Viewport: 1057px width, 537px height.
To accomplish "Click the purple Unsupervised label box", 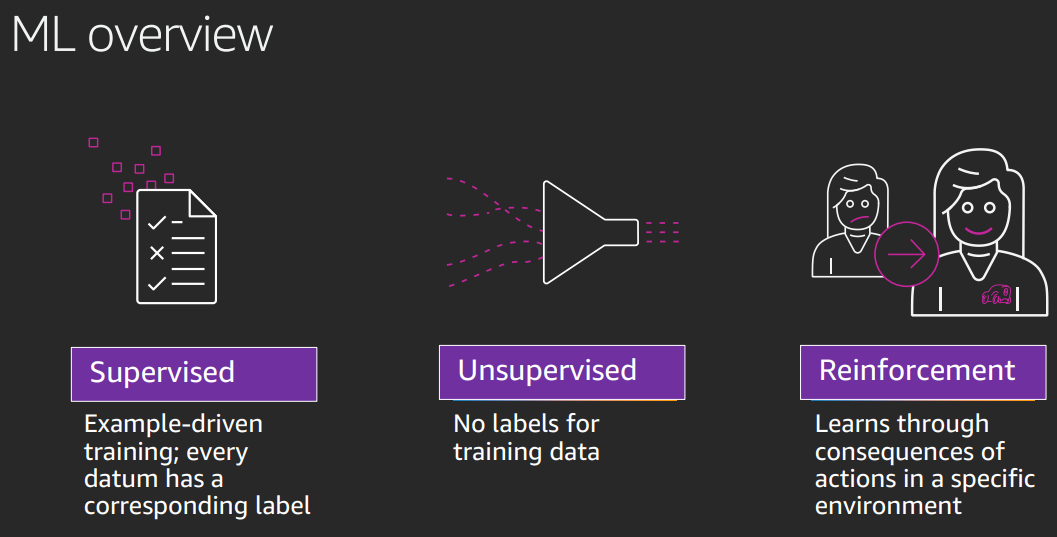I will pos(562,372).
